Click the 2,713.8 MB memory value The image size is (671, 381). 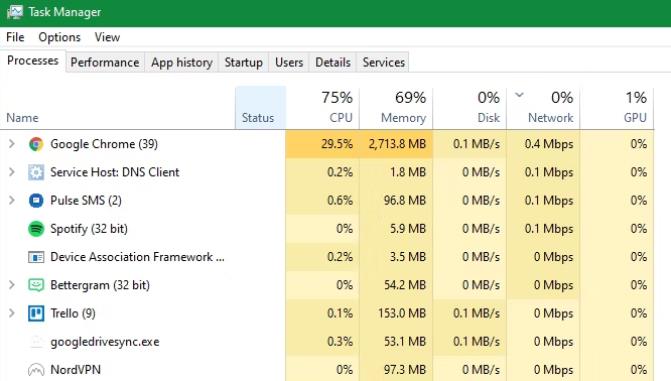click(x=398, y=144)
